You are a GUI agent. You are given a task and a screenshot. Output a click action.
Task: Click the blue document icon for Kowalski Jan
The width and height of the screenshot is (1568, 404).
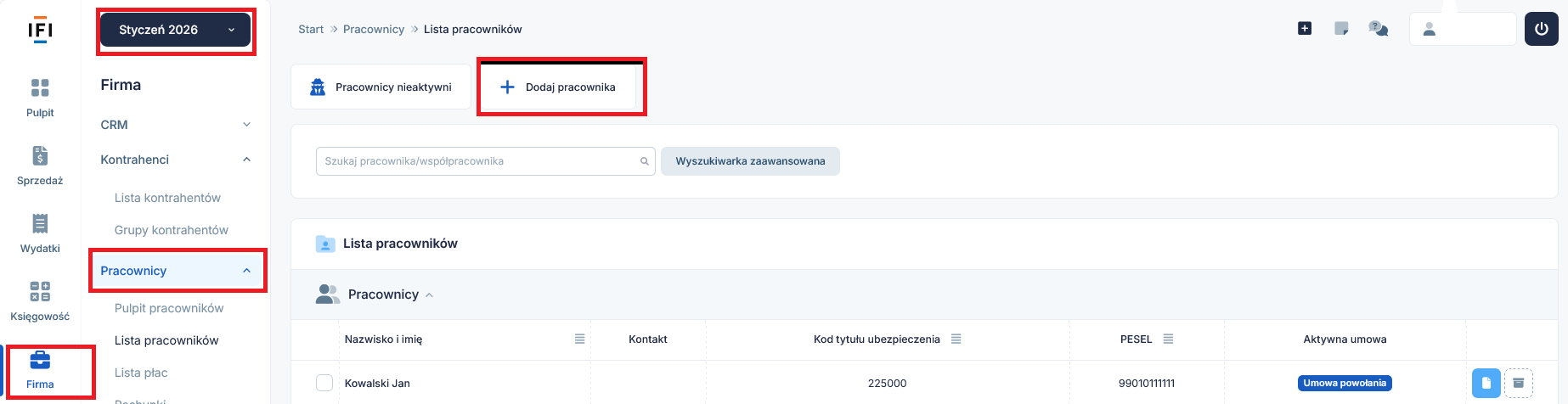click(x=1486, y=383)
